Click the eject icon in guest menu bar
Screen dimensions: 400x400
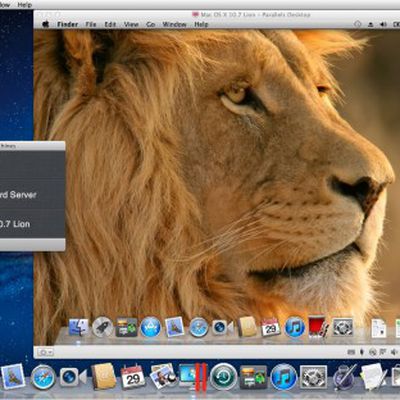click(x=371, y=24)
